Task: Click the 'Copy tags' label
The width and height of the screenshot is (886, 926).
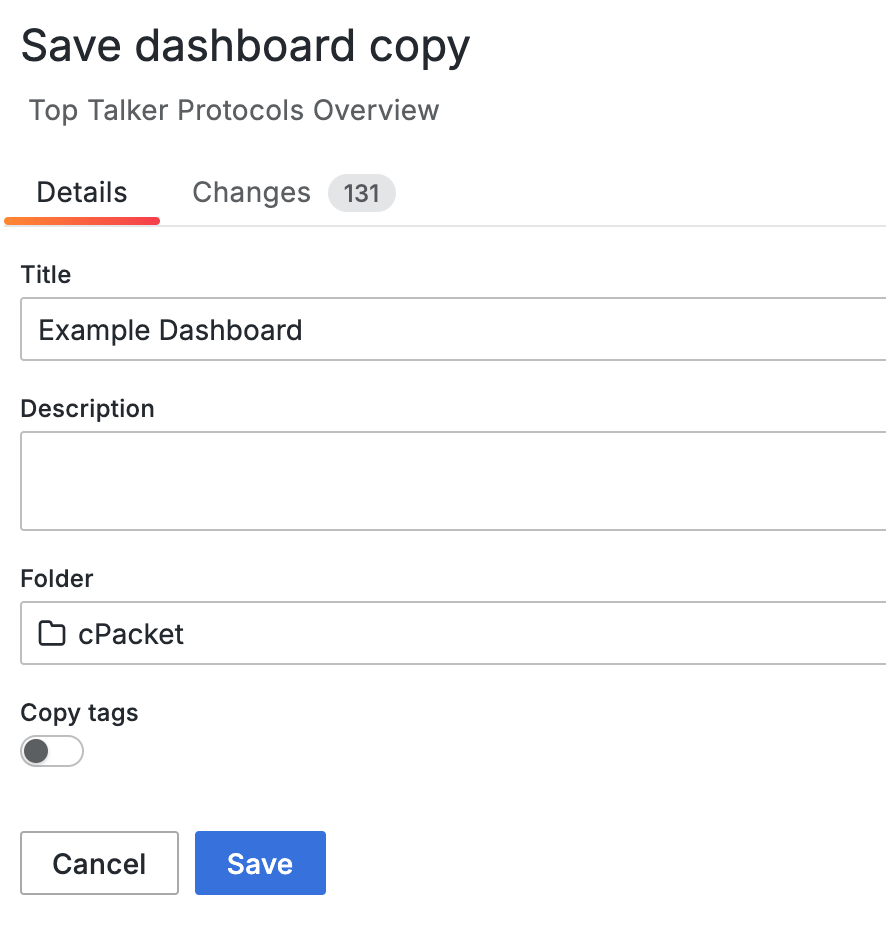Action: click(79, 713)
